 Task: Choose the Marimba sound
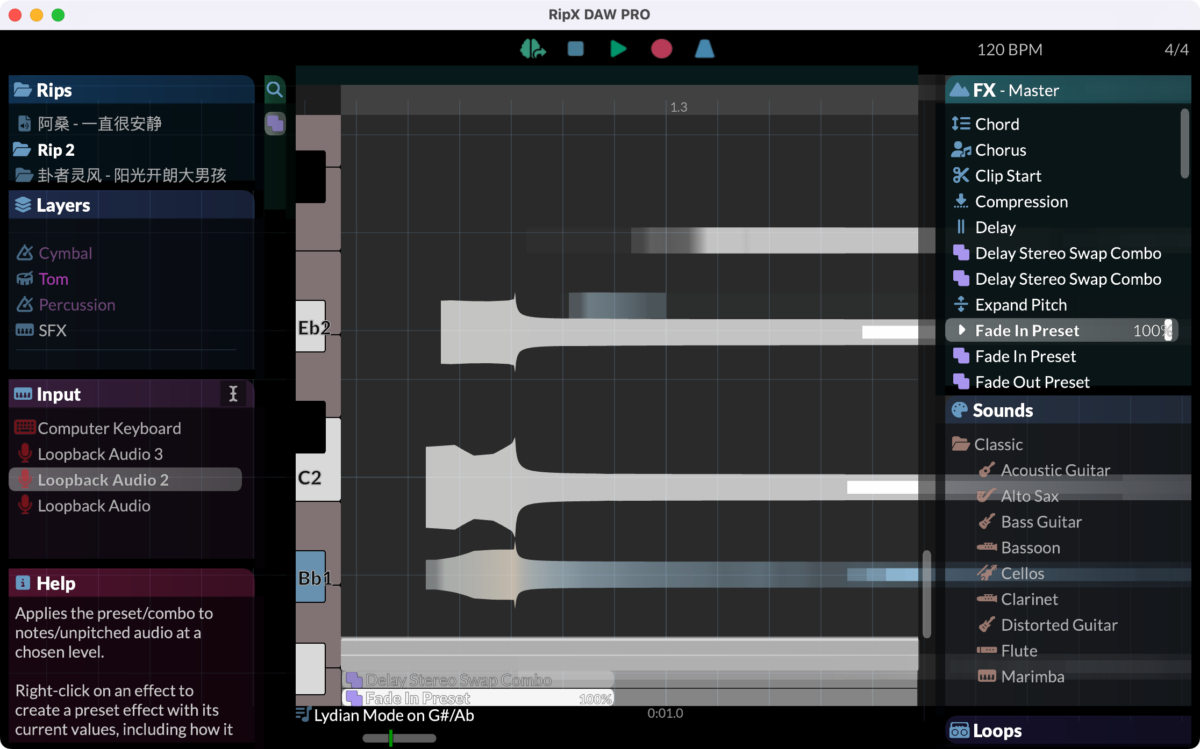pyautogui.click(x=1020, y=677)
